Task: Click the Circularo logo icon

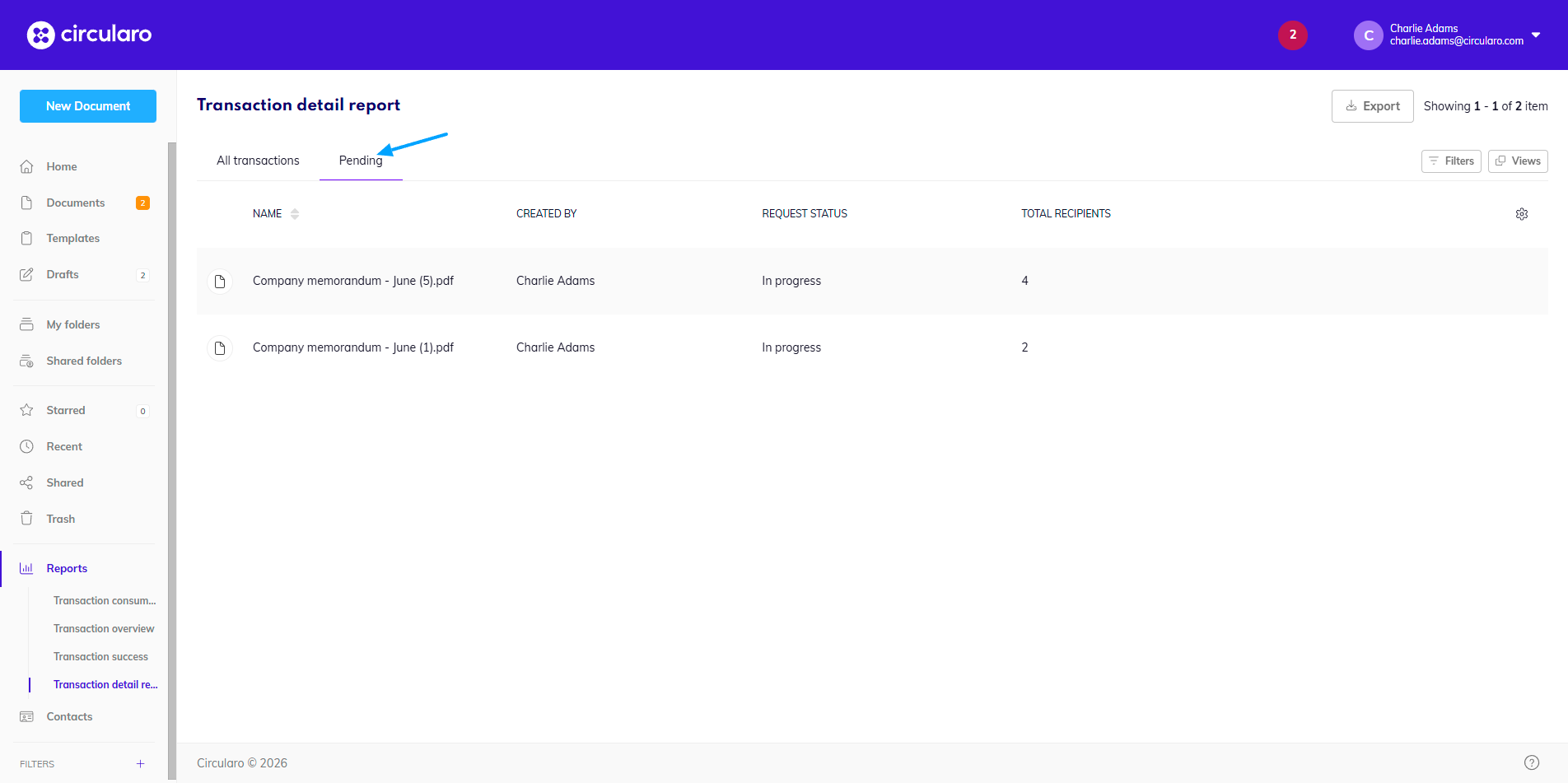Action: click(x=40, y=35)
